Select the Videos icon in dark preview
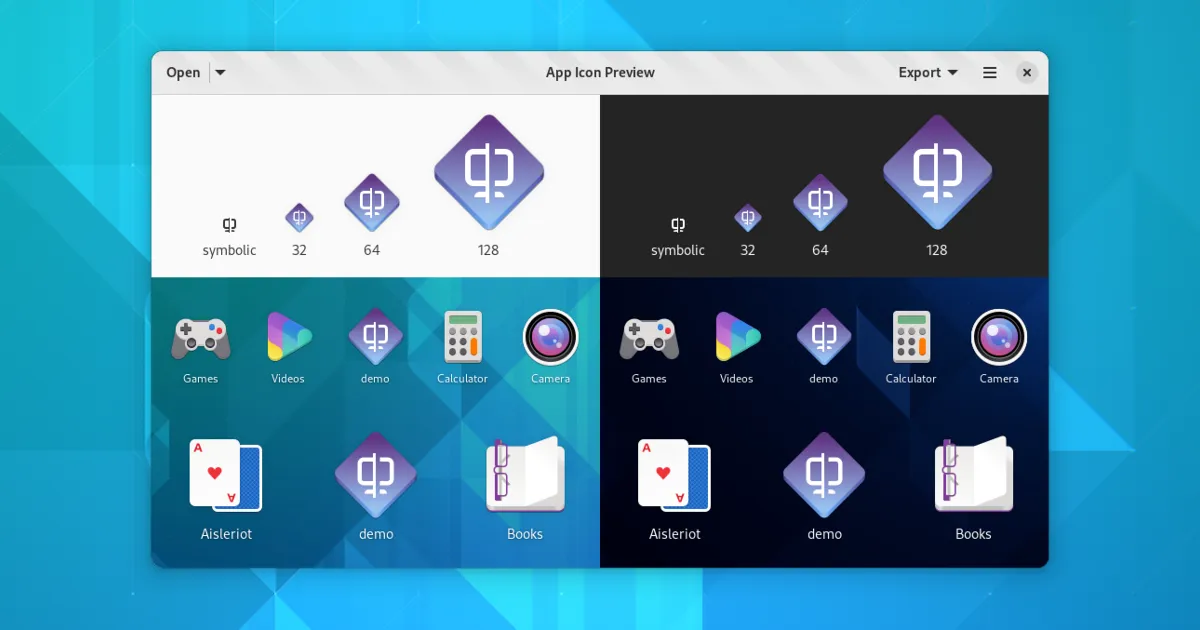Image resolution: width=1200 pixels, height=630 pixels. pyautogui.click(x=737, y=337)
